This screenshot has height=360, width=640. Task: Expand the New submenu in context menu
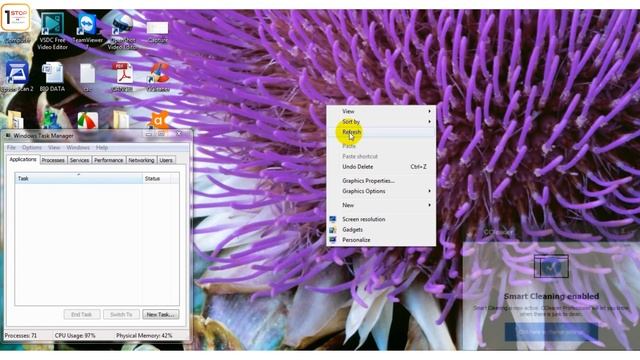tap(381, 205)
